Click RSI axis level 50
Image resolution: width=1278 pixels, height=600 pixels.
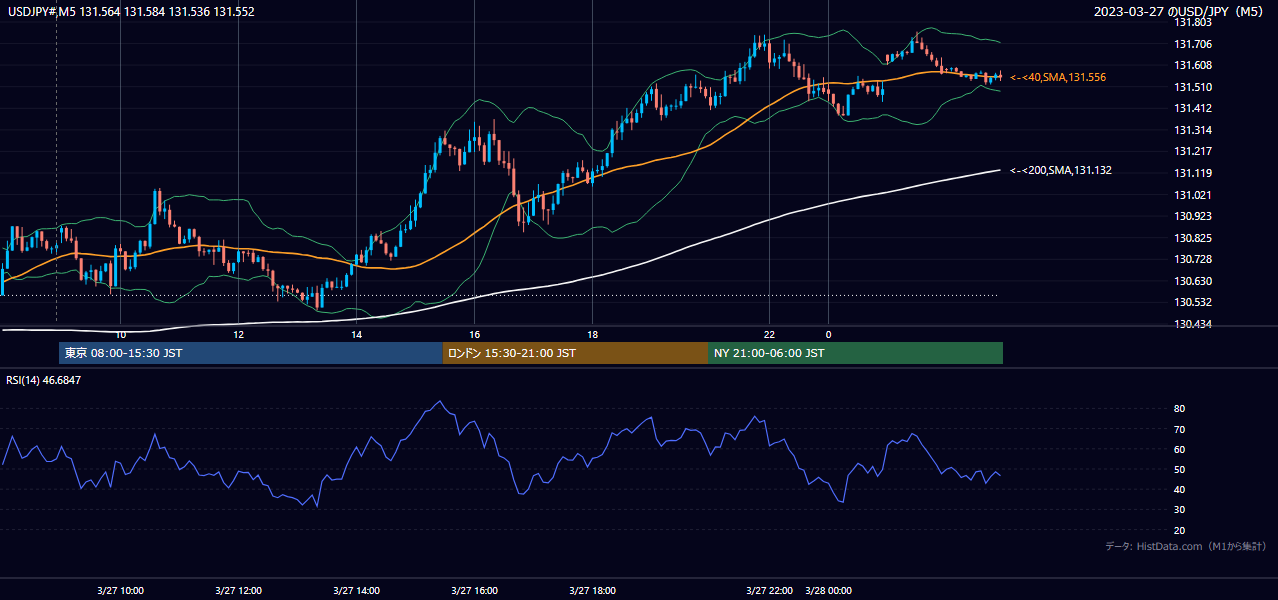pyautogui.click(x=1180, y=469)
